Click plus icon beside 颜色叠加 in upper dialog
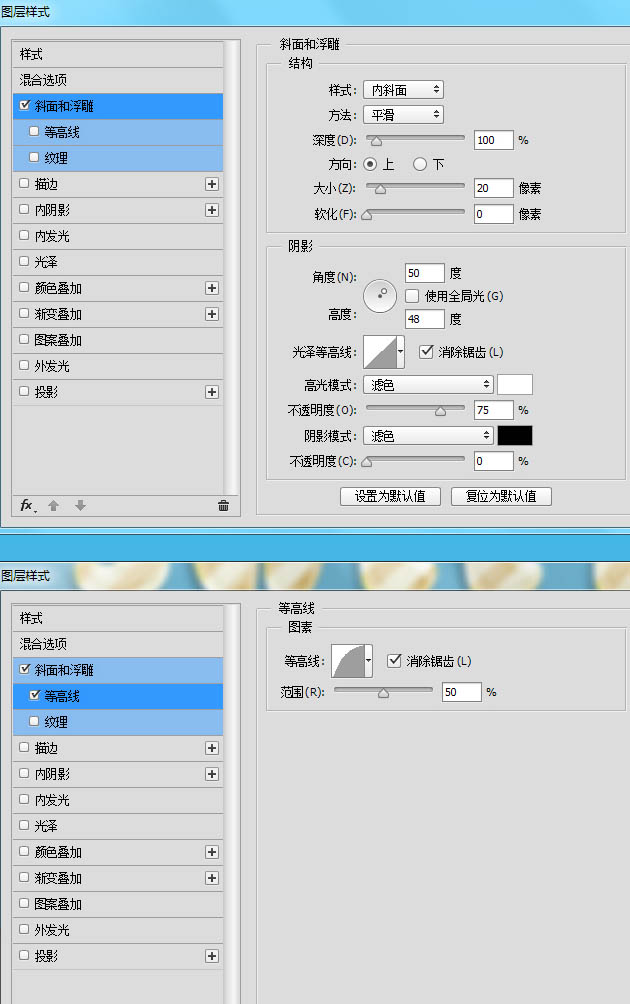 212,288
